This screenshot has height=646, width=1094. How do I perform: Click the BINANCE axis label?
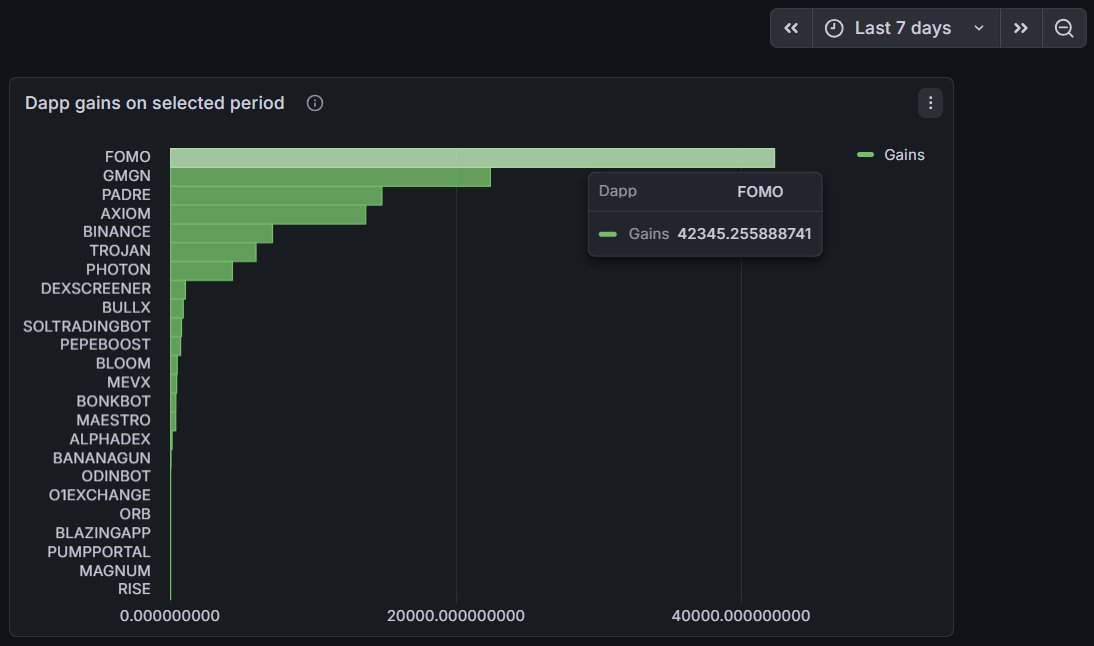pyautogui.click(x=117, y=232)
